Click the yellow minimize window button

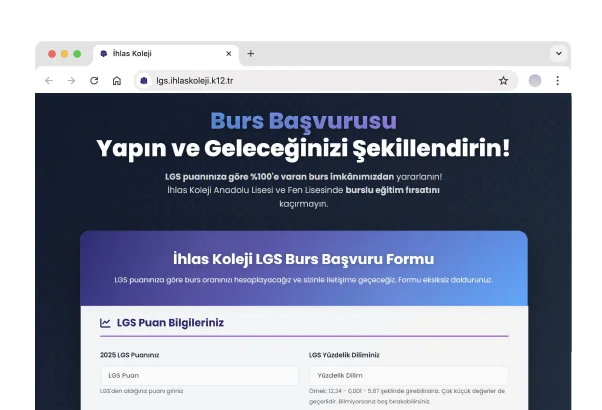(x=64, y=54)
